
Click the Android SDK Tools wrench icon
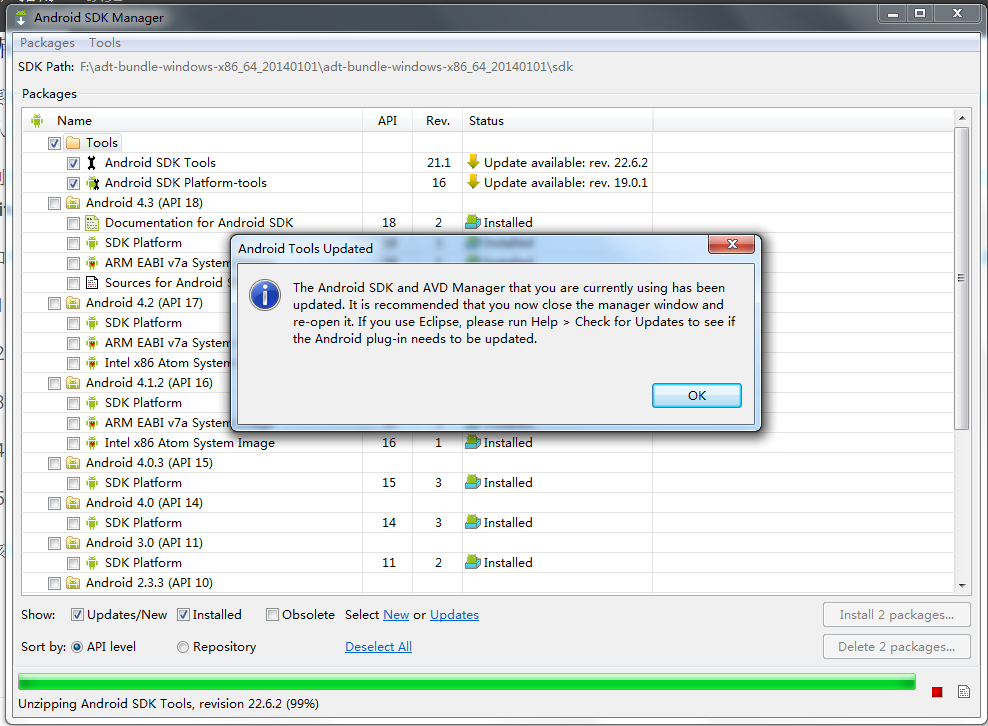(x=92, y=163)
